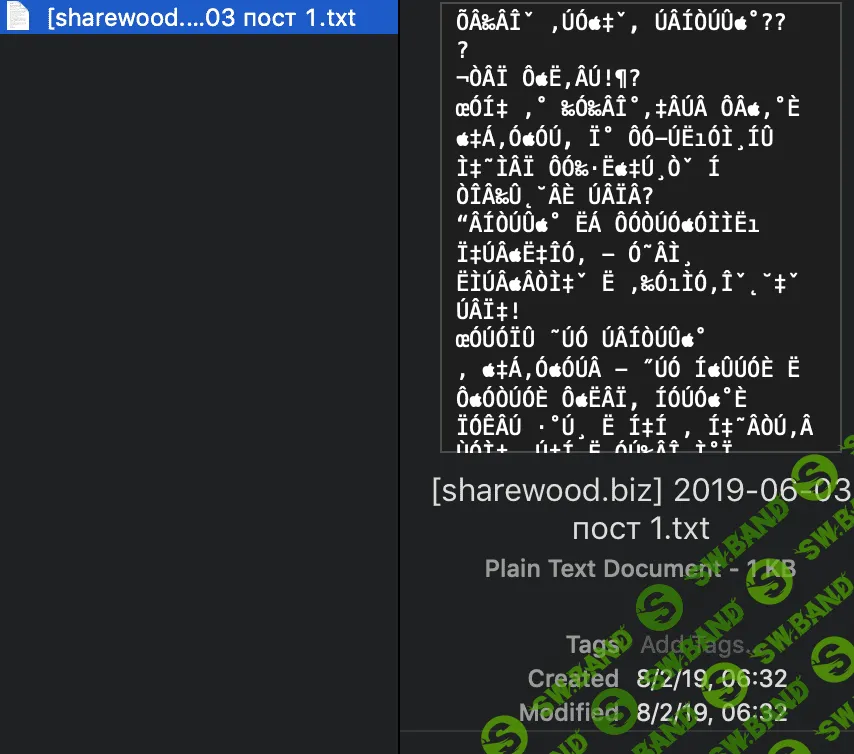The width and height of the screenshot is (854, 754).
Task: Click the Modified date entry
Action: (x=713, y=713)
